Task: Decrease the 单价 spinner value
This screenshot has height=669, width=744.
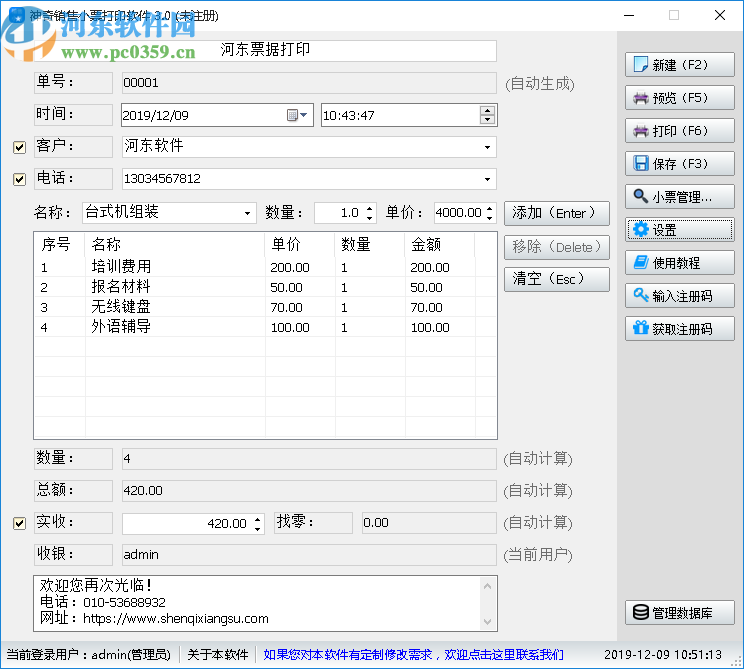Action: tap(490, 217)
